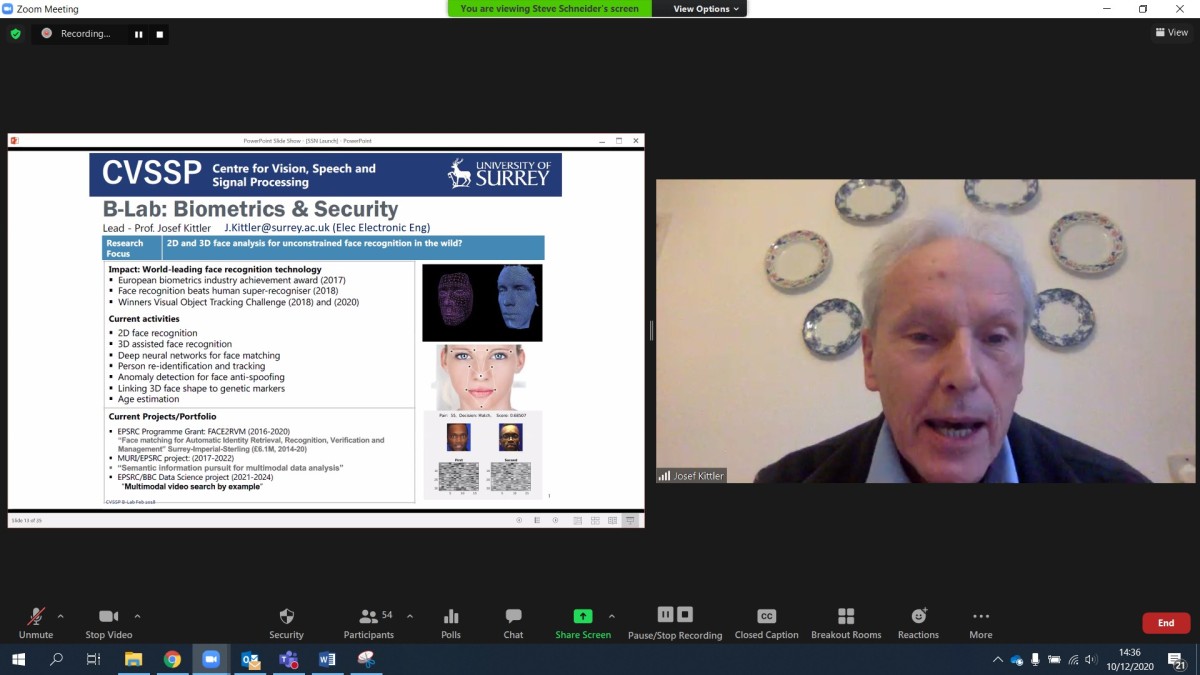Viewport: 1200px width, 675px height.
Task: Open the Participants panel
Action: 369,617
